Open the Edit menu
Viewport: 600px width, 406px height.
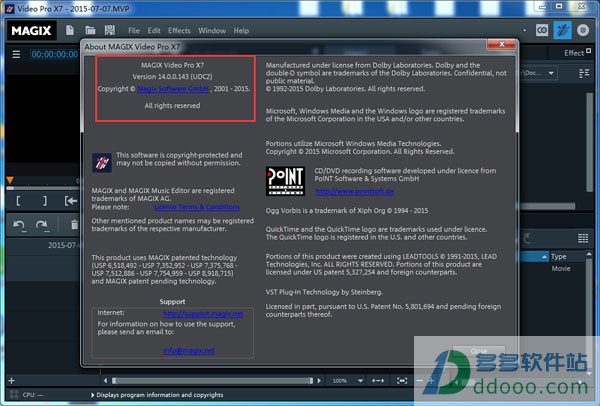point(154,31)
